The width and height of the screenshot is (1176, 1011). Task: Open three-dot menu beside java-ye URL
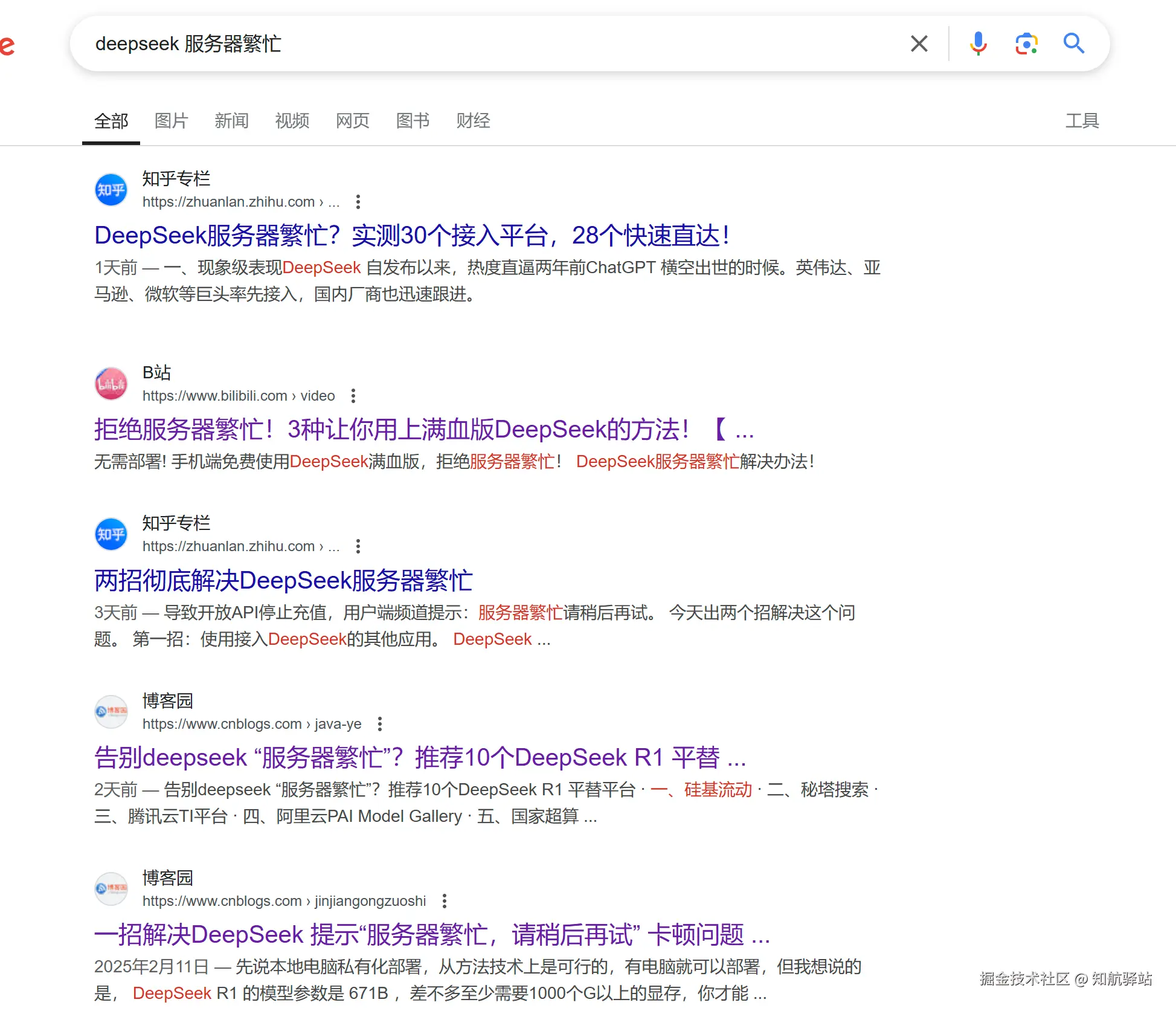pos(380,724)
